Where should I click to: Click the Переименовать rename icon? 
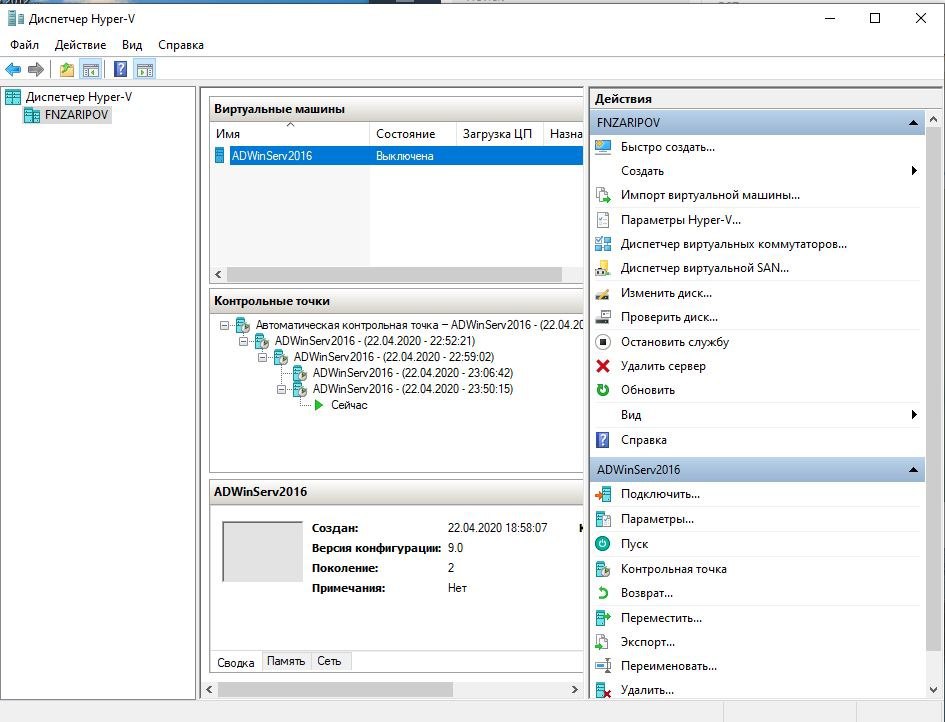click(603, 666)
